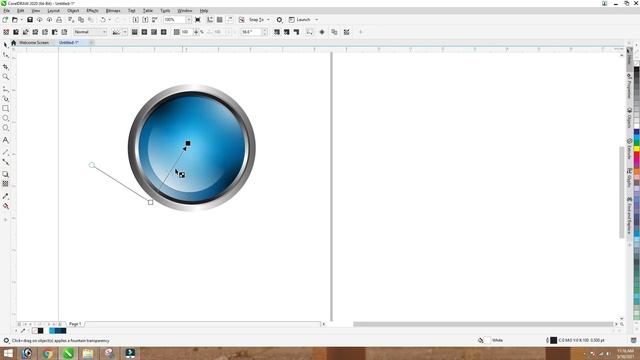
Task: Expand the Undo history dropdown arrow
Action: (x=109, y=20)
